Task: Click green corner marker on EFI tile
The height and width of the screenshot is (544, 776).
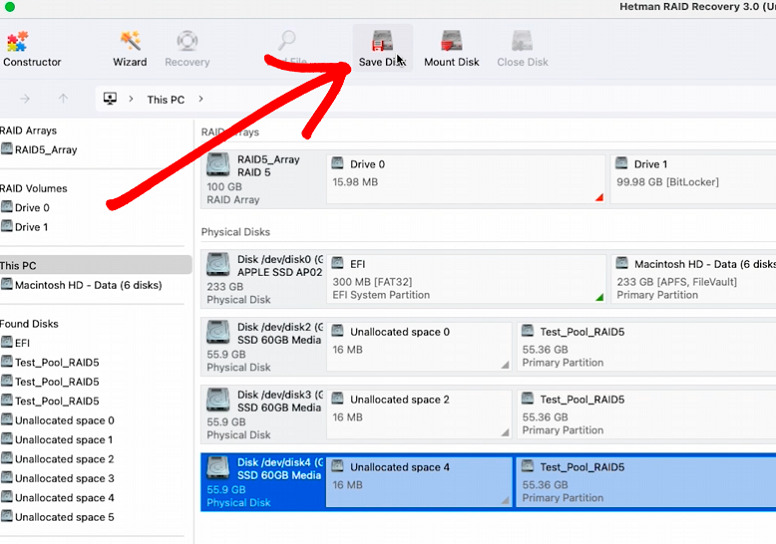Action: pos(600,297)
